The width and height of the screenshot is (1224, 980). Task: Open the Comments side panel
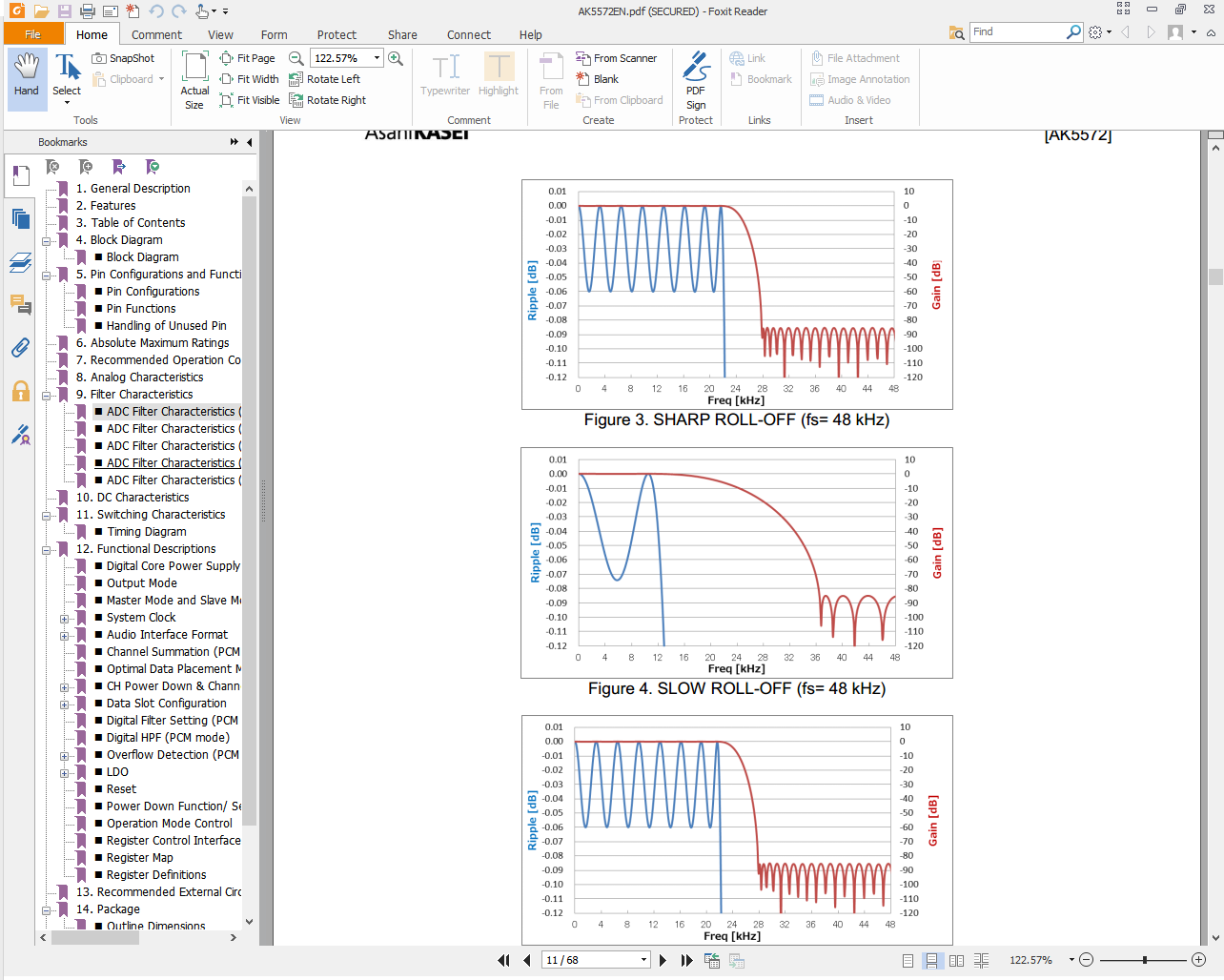tap(20, 304)
